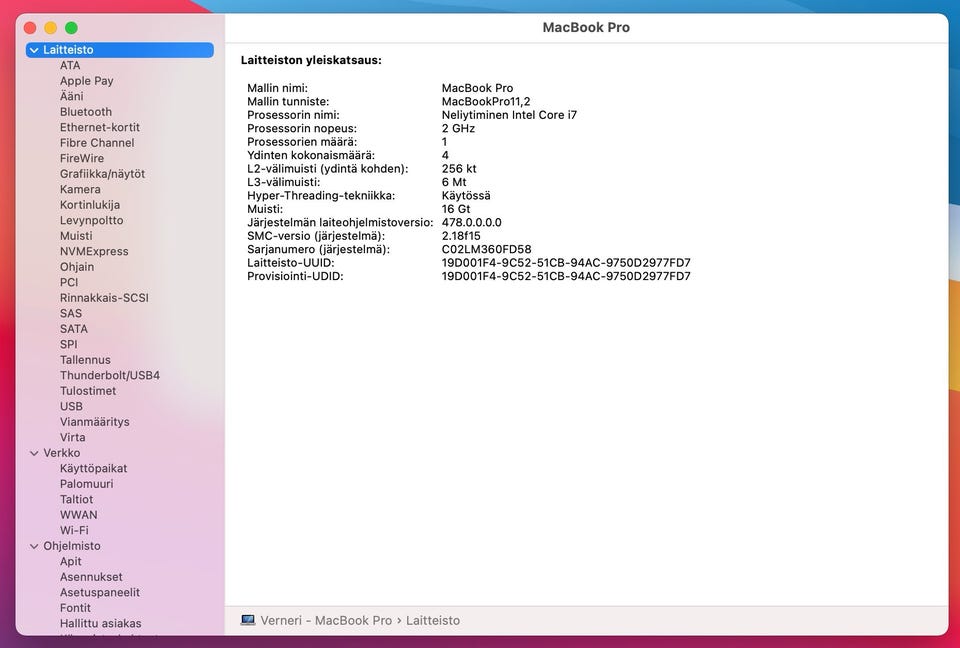
Task: Open Muisti sidebar entry
Action: [76, 236]
